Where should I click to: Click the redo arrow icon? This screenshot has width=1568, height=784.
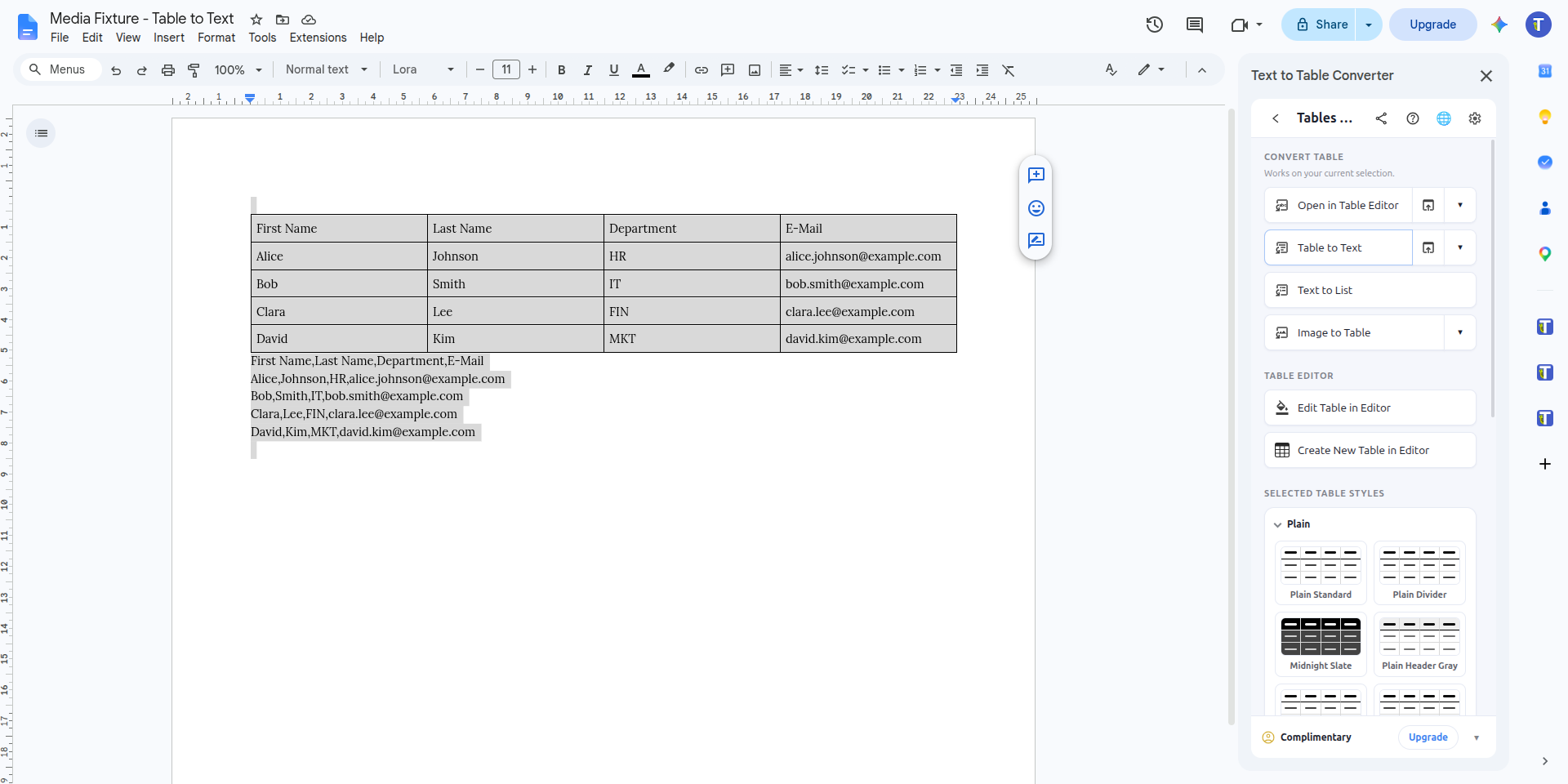(x=141, y=70)
